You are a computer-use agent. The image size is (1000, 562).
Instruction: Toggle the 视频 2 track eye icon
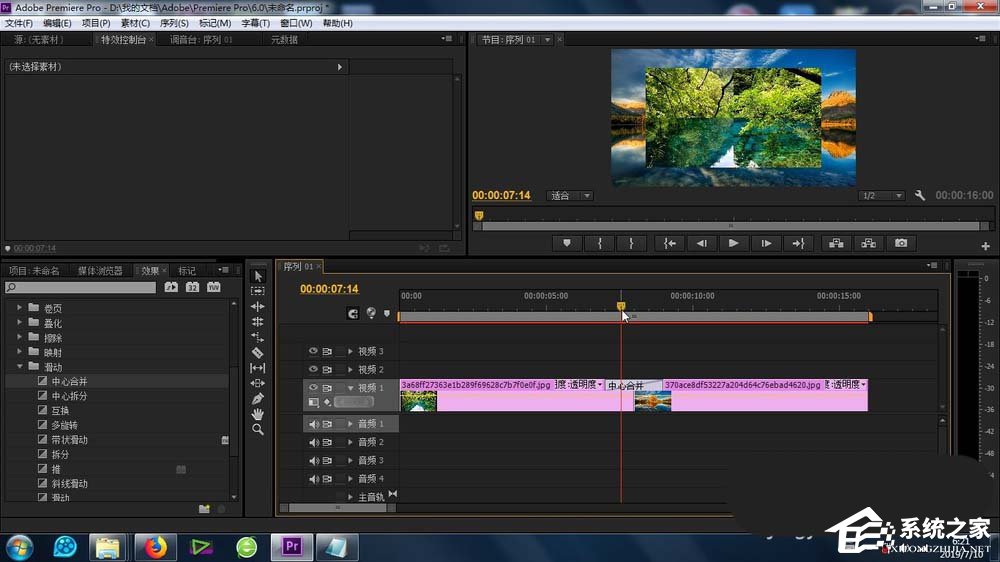coord(313,369)
